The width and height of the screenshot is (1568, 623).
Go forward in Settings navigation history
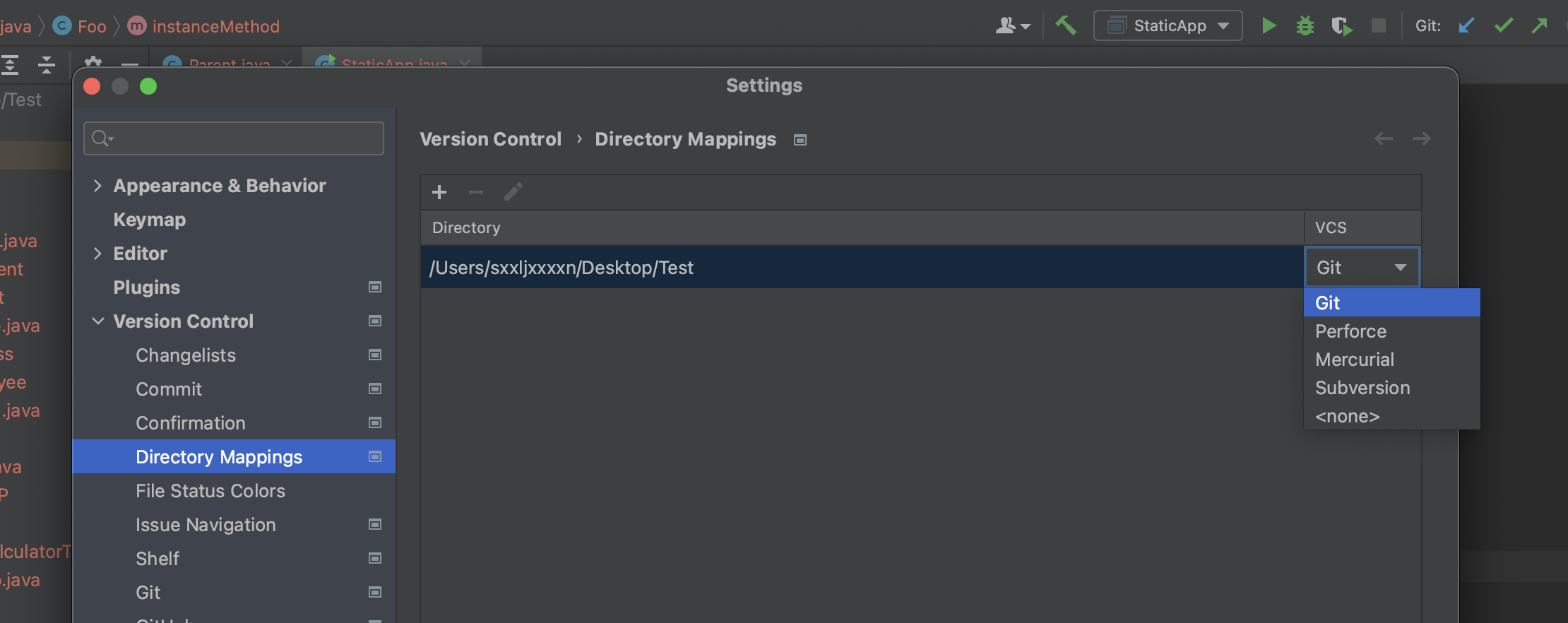pos(1422,138)
